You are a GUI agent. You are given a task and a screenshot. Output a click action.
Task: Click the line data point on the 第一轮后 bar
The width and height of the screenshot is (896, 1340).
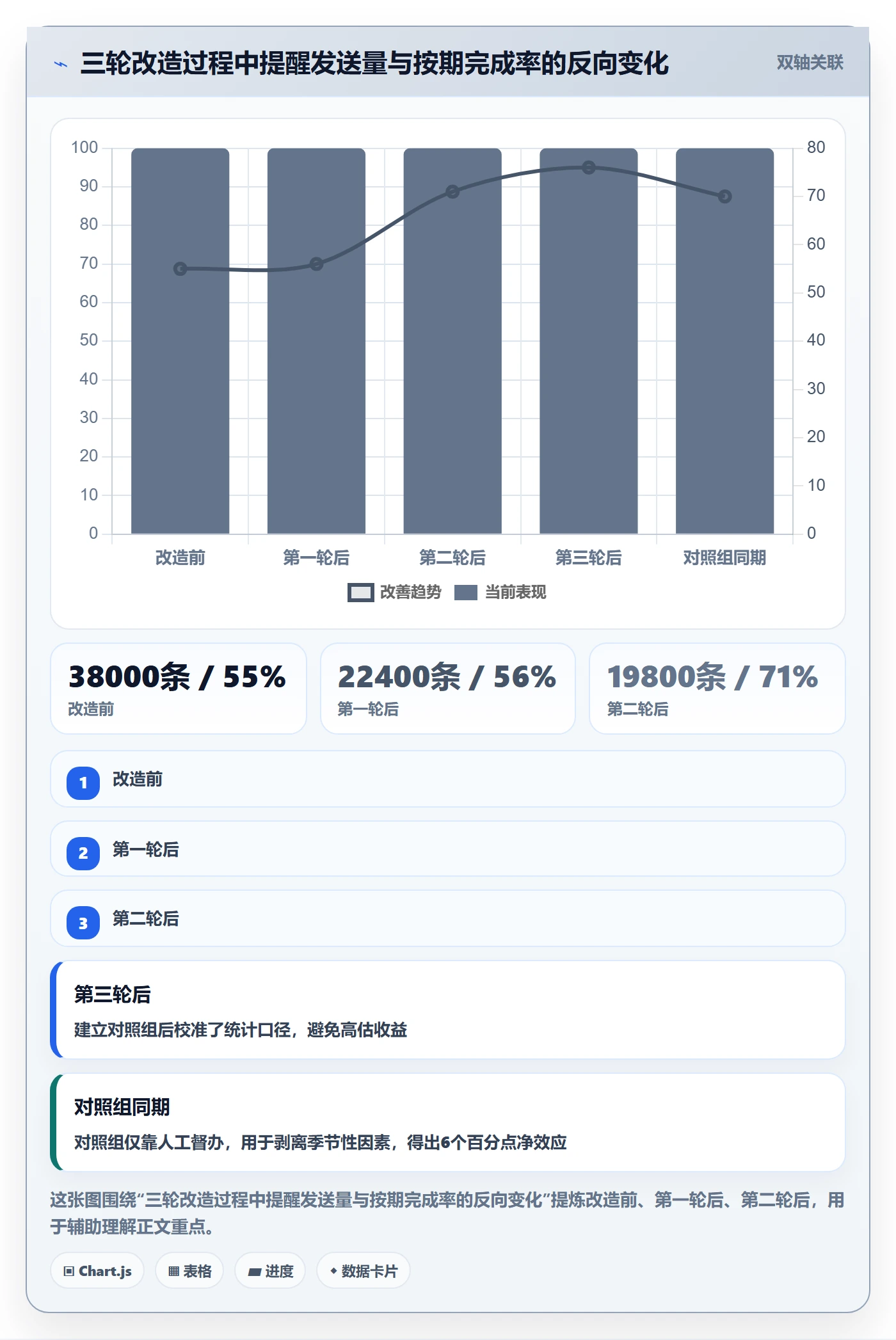(x=316, y=264)
